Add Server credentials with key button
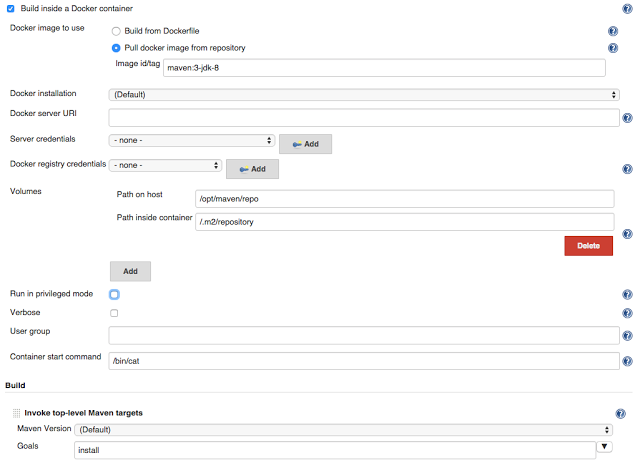Image resolution: width=640 pixels, height=463 pixels. [x=305, y=144]
